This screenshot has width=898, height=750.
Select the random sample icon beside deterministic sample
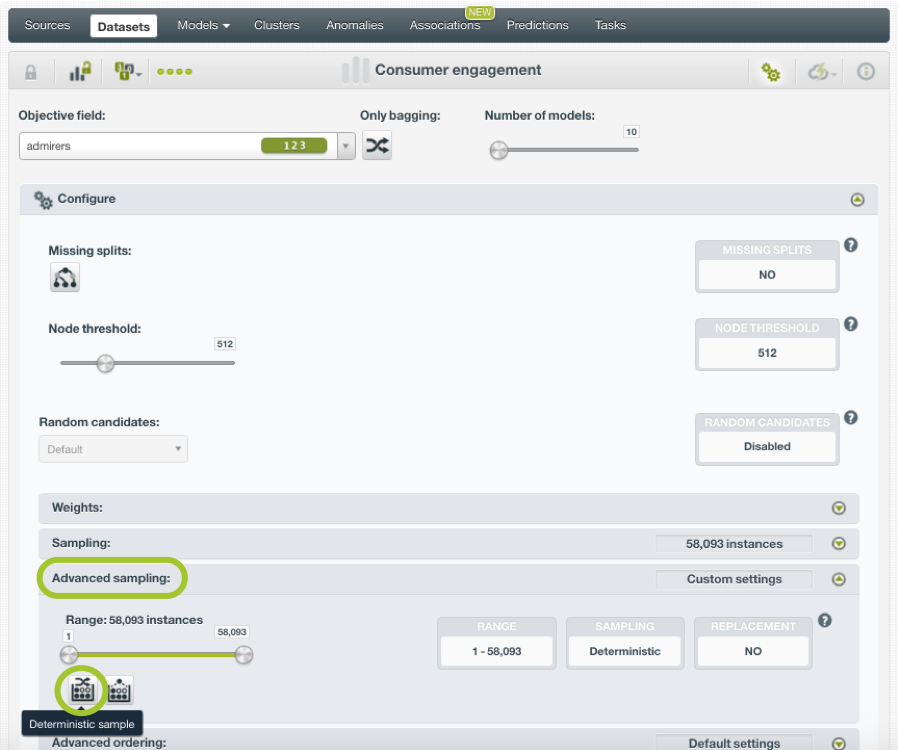[x=117, y=690]
